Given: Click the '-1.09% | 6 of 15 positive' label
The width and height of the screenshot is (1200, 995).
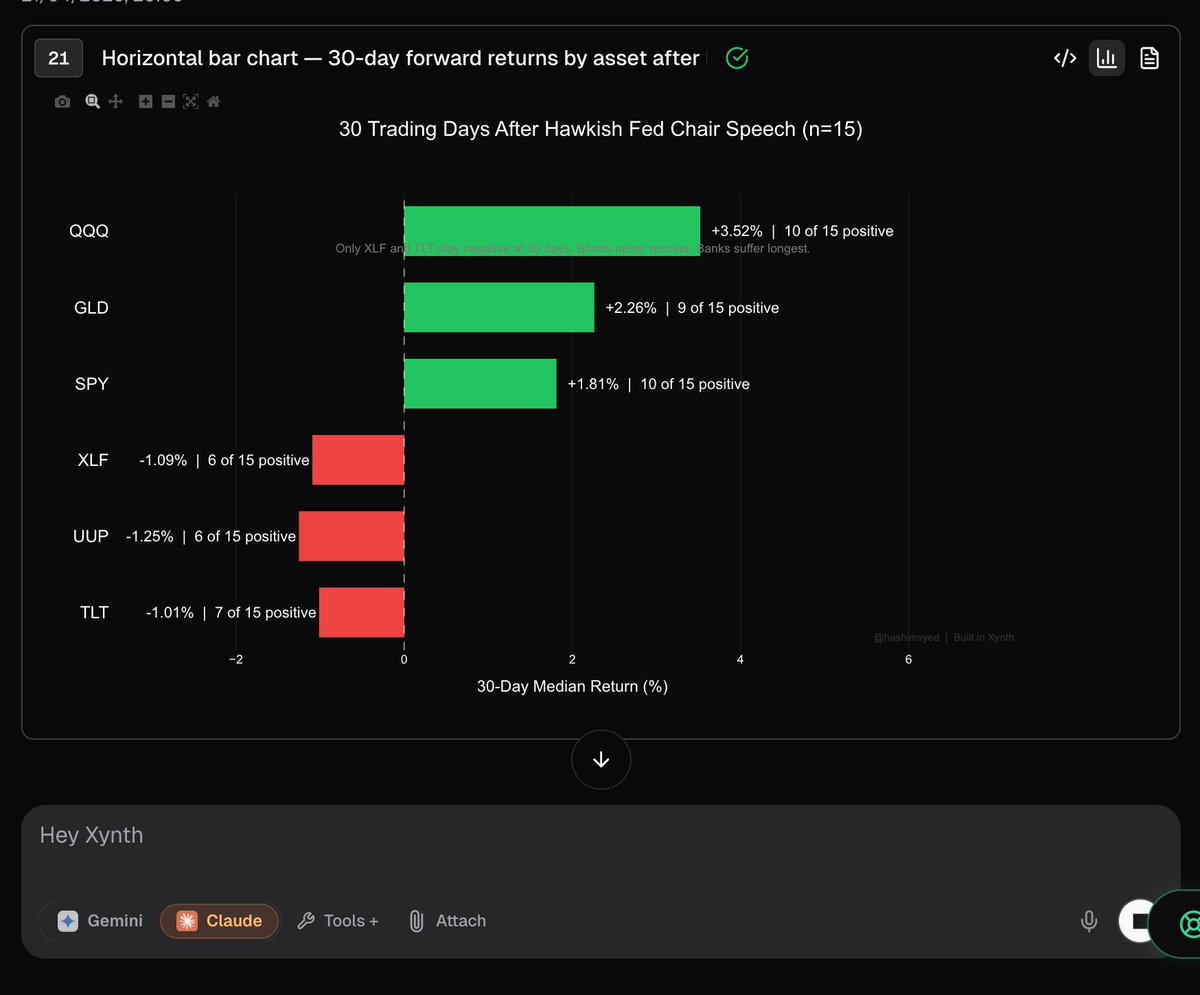Looking at the screenshot, I should [x=224, y=461].
